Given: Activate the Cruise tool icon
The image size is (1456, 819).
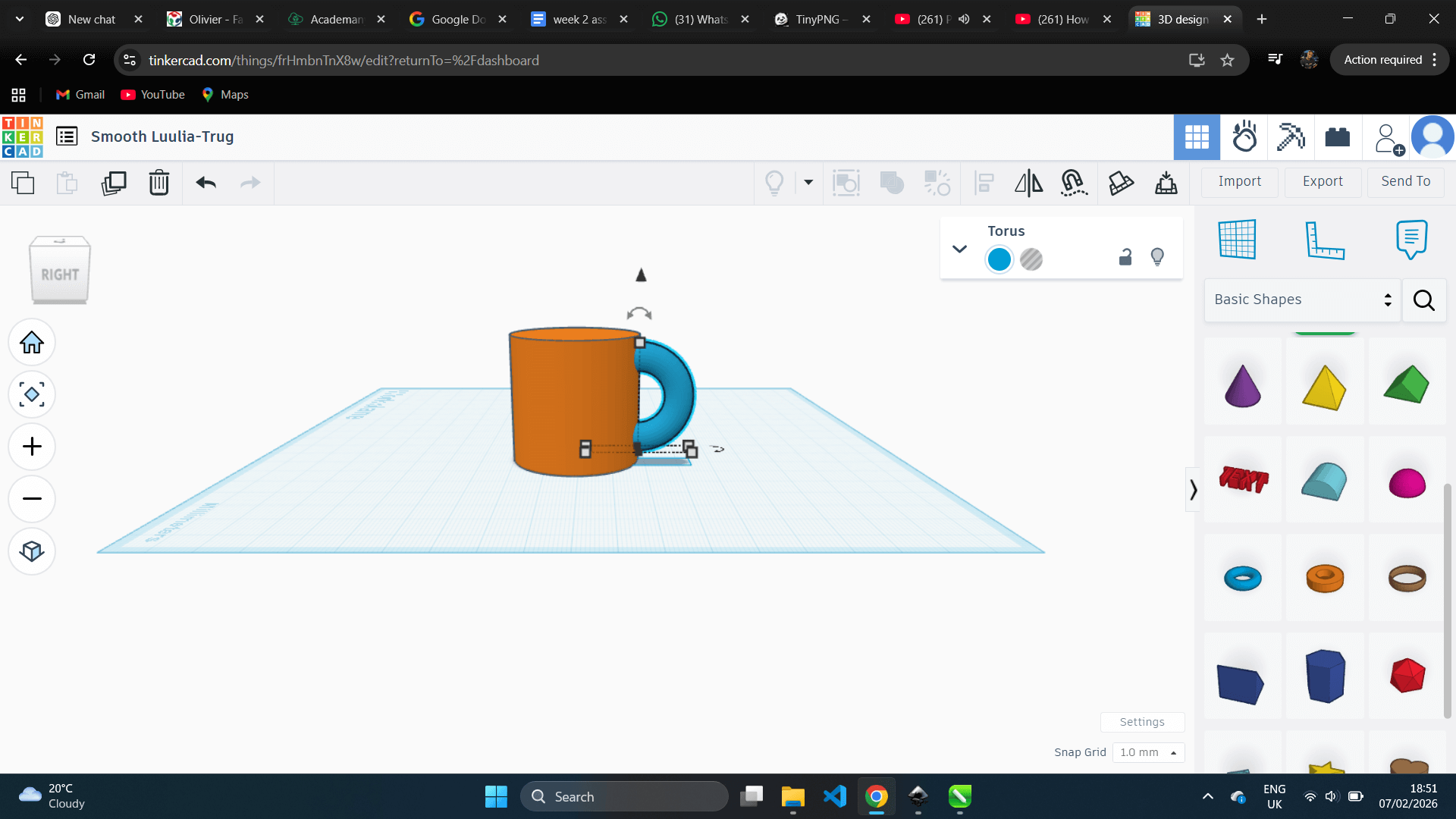Looking at the screenshot, I should point(1074,183).
